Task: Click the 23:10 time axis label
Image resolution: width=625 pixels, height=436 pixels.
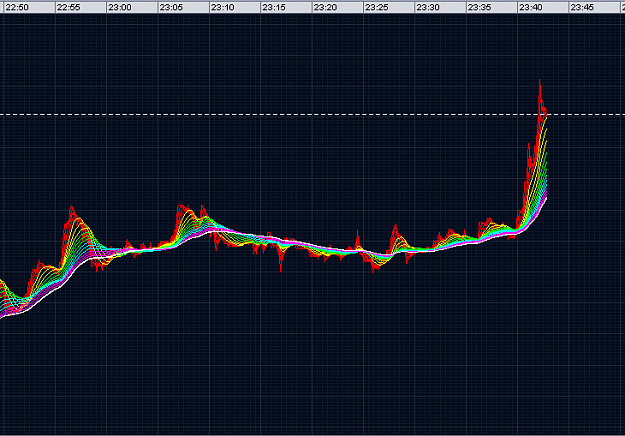Action: coord(223,8)
